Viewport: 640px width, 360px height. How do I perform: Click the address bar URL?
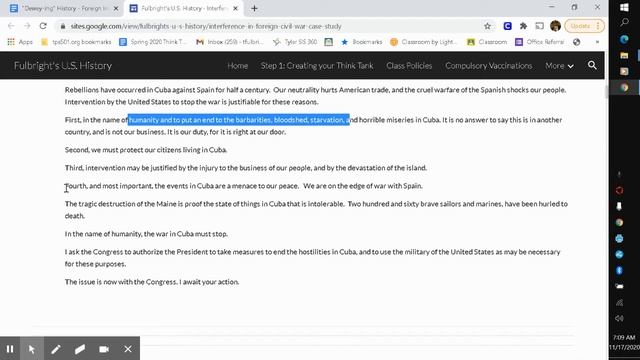[x=206, y=26]
